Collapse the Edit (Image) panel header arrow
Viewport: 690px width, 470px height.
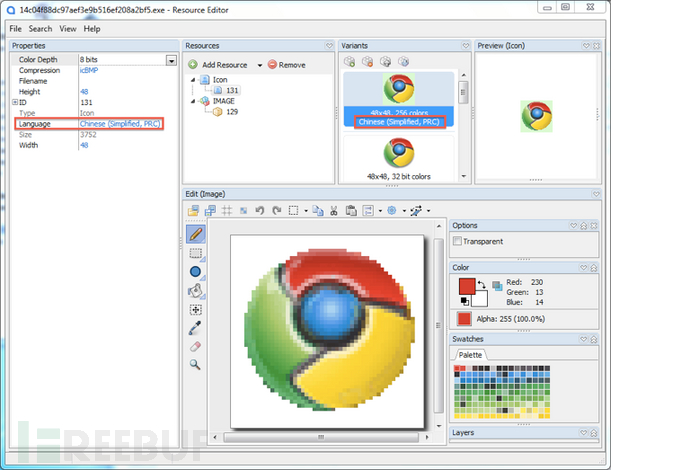(x=596, y=194)
